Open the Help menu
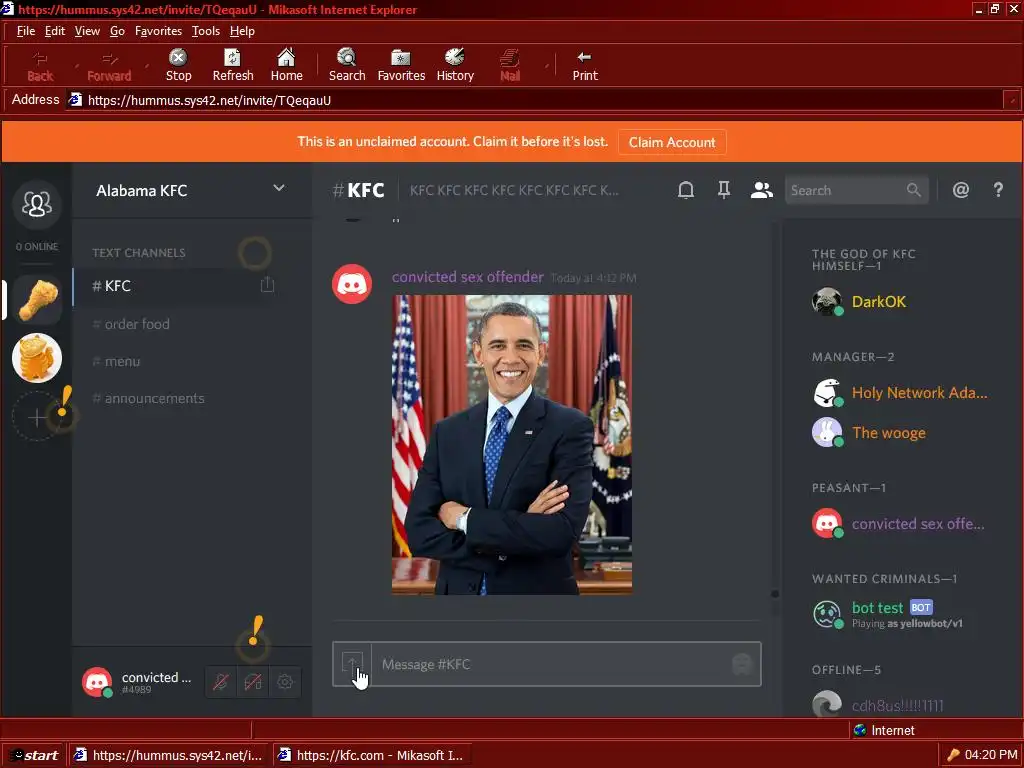1024x768 pixels. coord(242,31)
